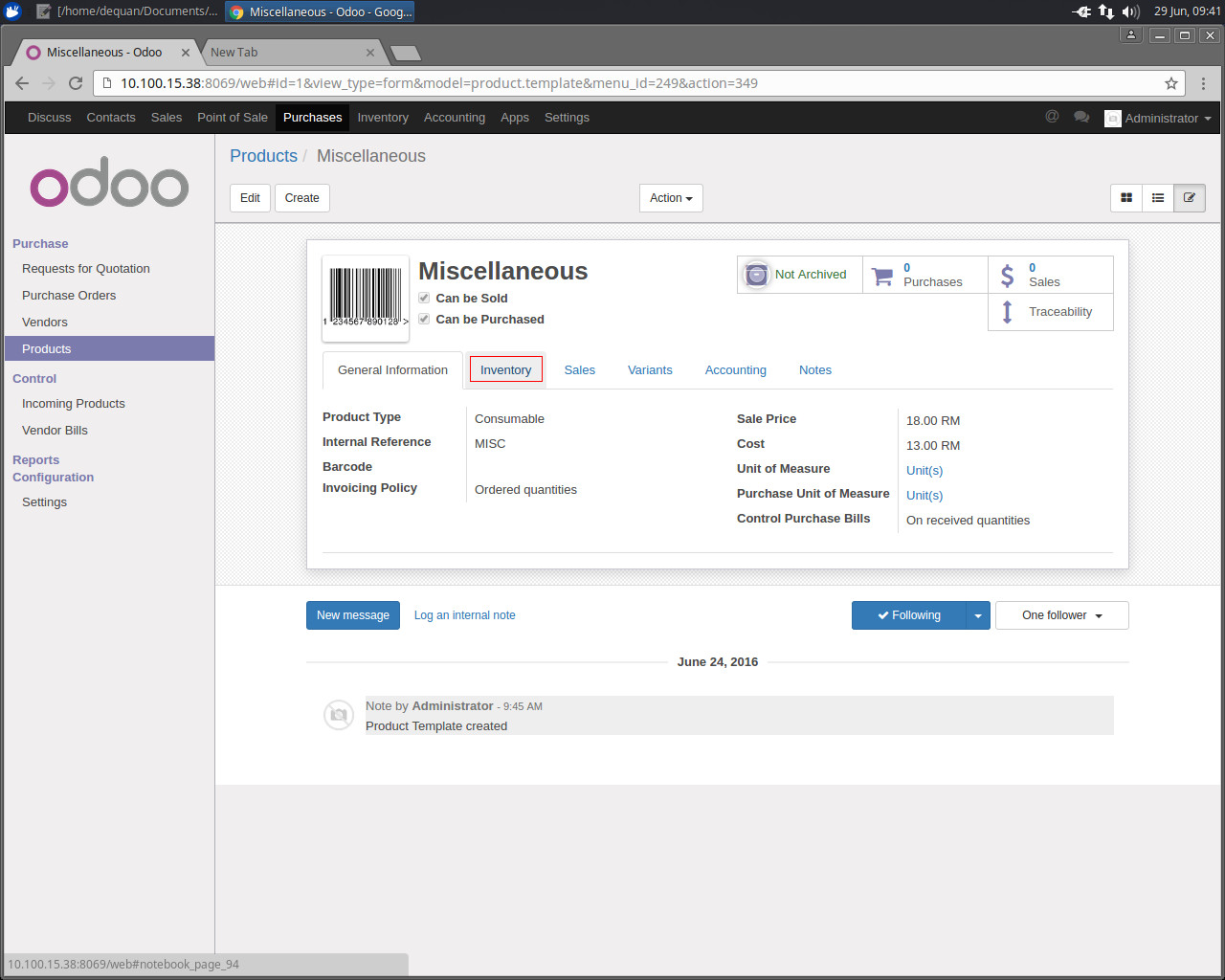Open the Inventory tab
This screenshot has height=980, width=1225.
click(505, 370)
